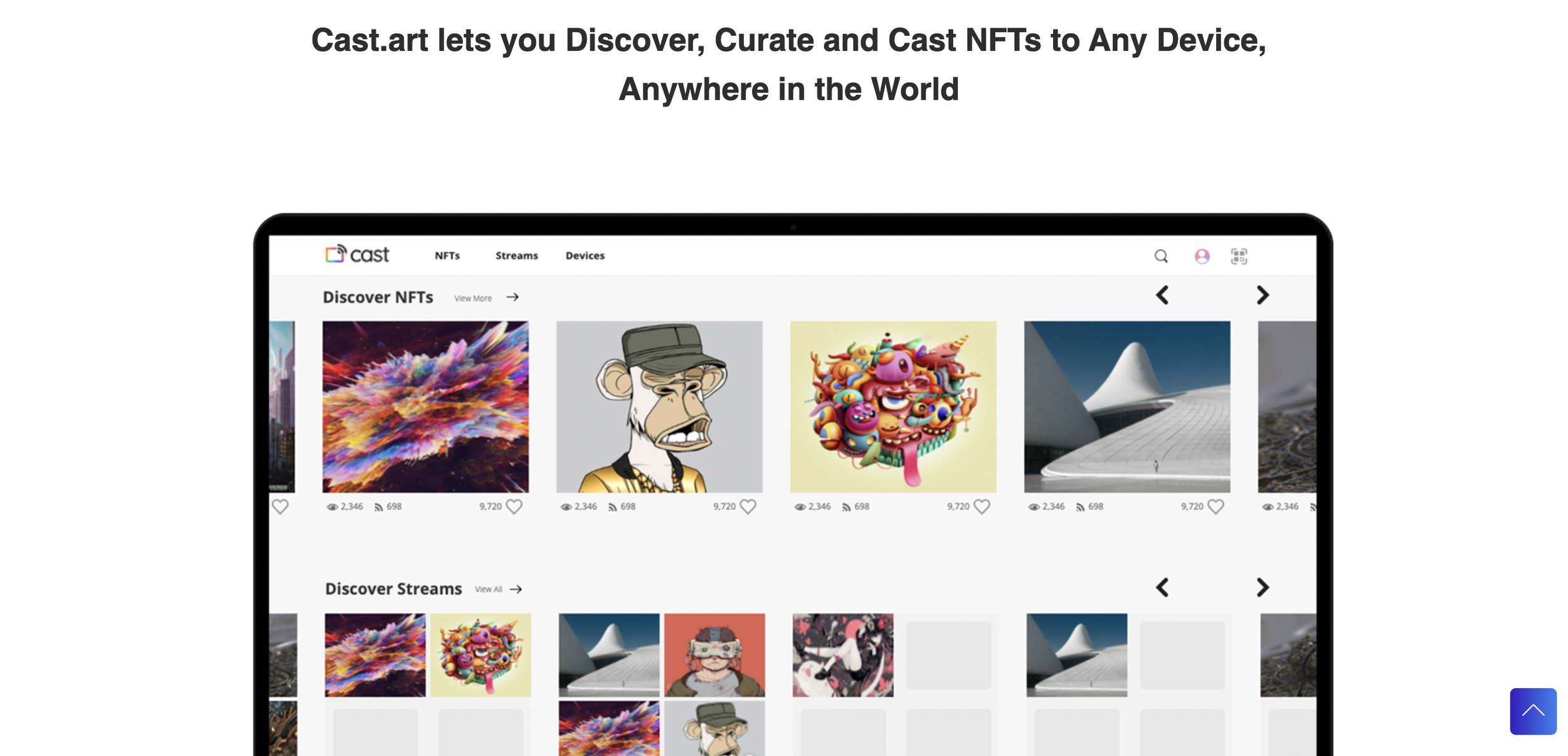1568x756 pixels.
Task: Open stream thumbnail with anime pink artwork
Action: click(x=843, y=655)
